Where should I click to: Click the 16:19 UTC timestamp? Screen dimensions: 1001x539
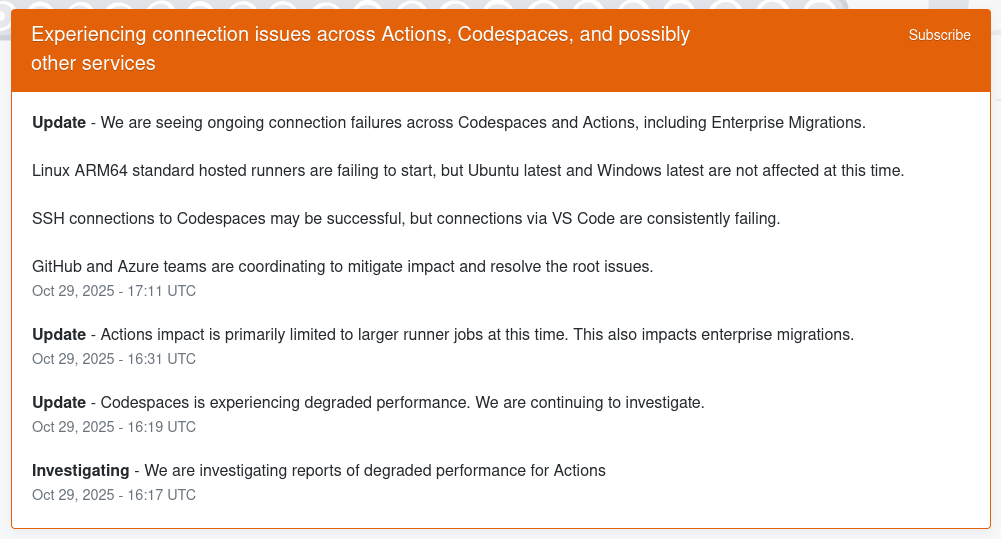(x=114, y=427)
